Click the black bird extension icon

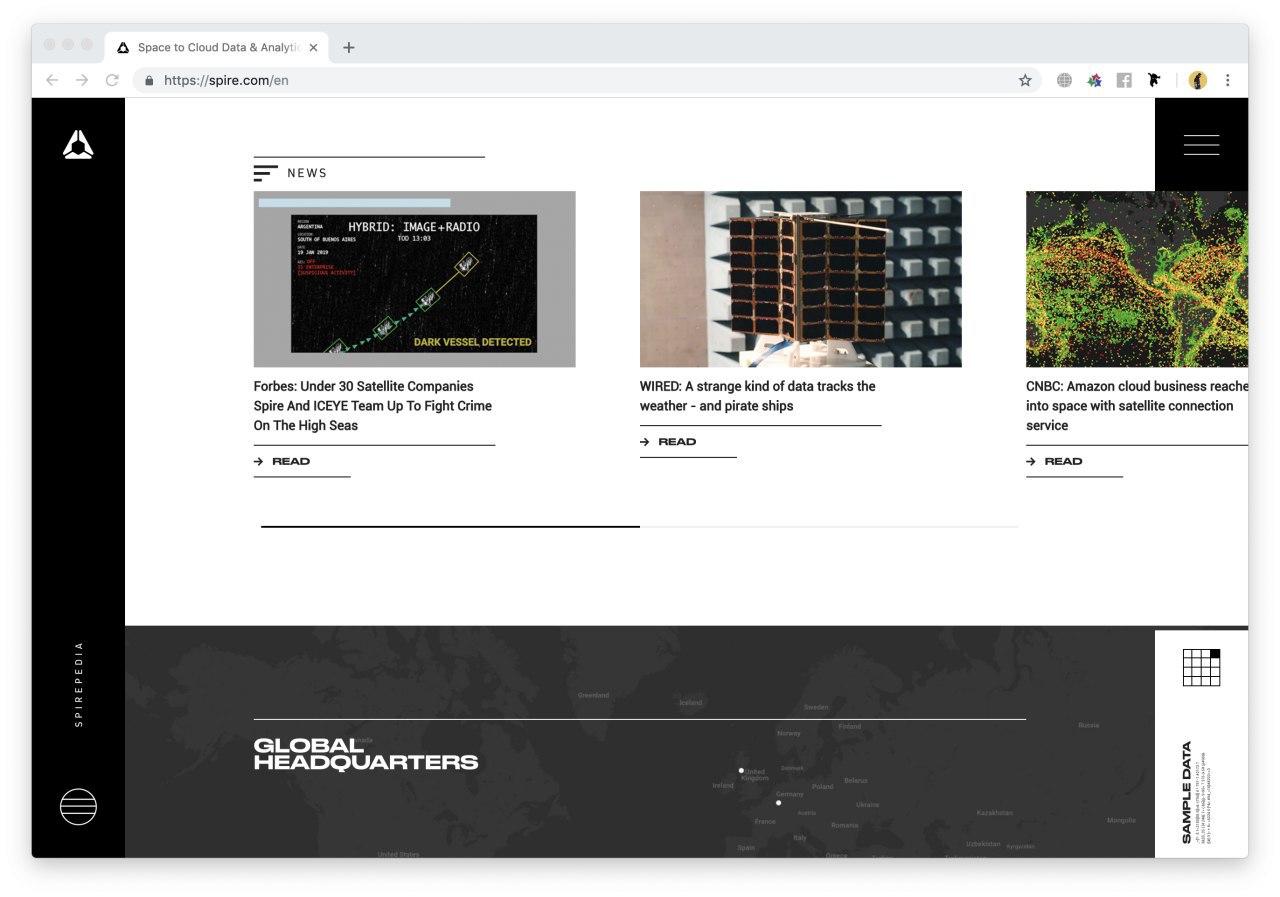pos(1154,80)
